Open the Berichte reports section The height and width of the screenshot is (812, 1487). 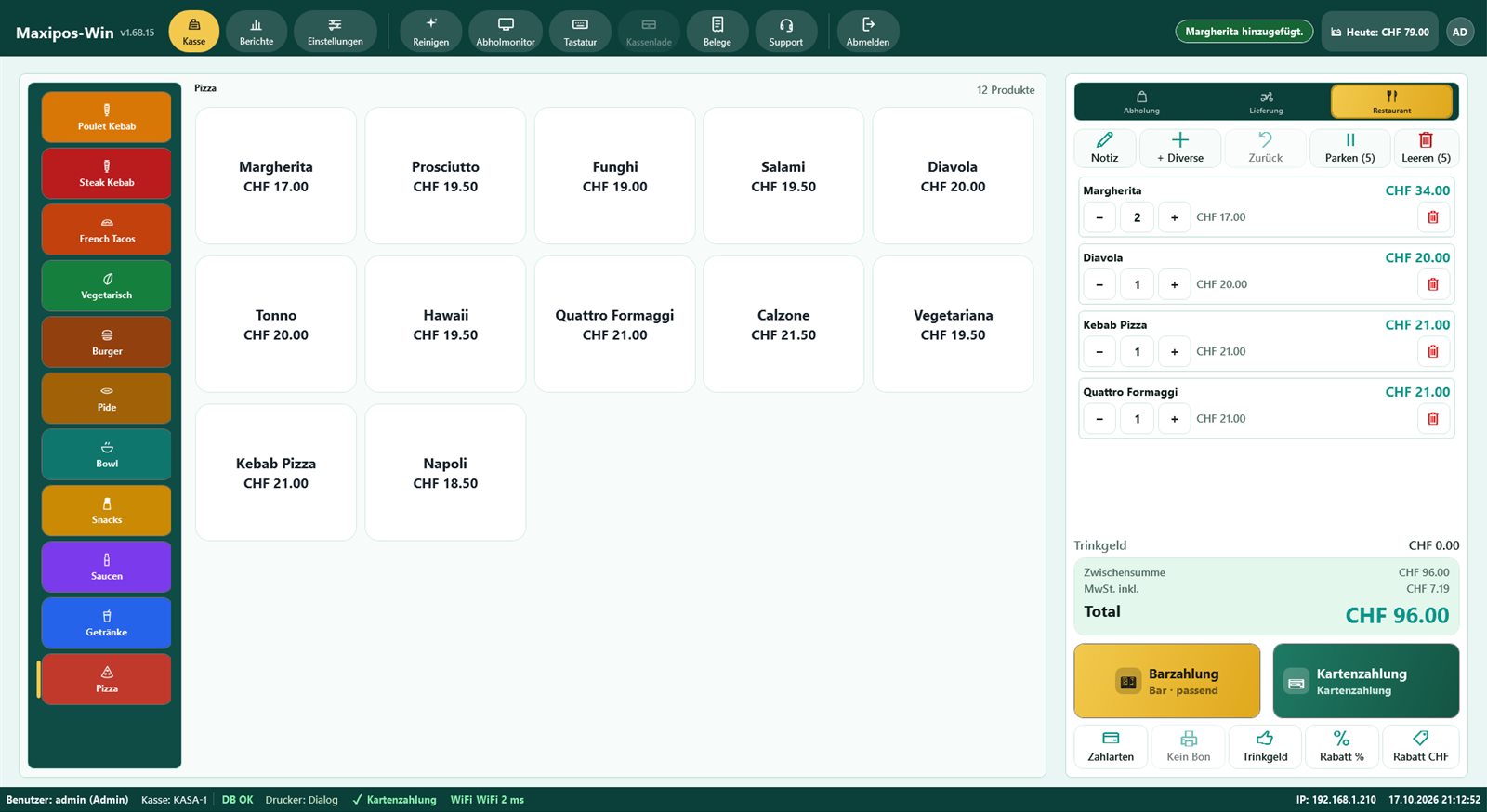pyautogui.click(x=257, y=32)
